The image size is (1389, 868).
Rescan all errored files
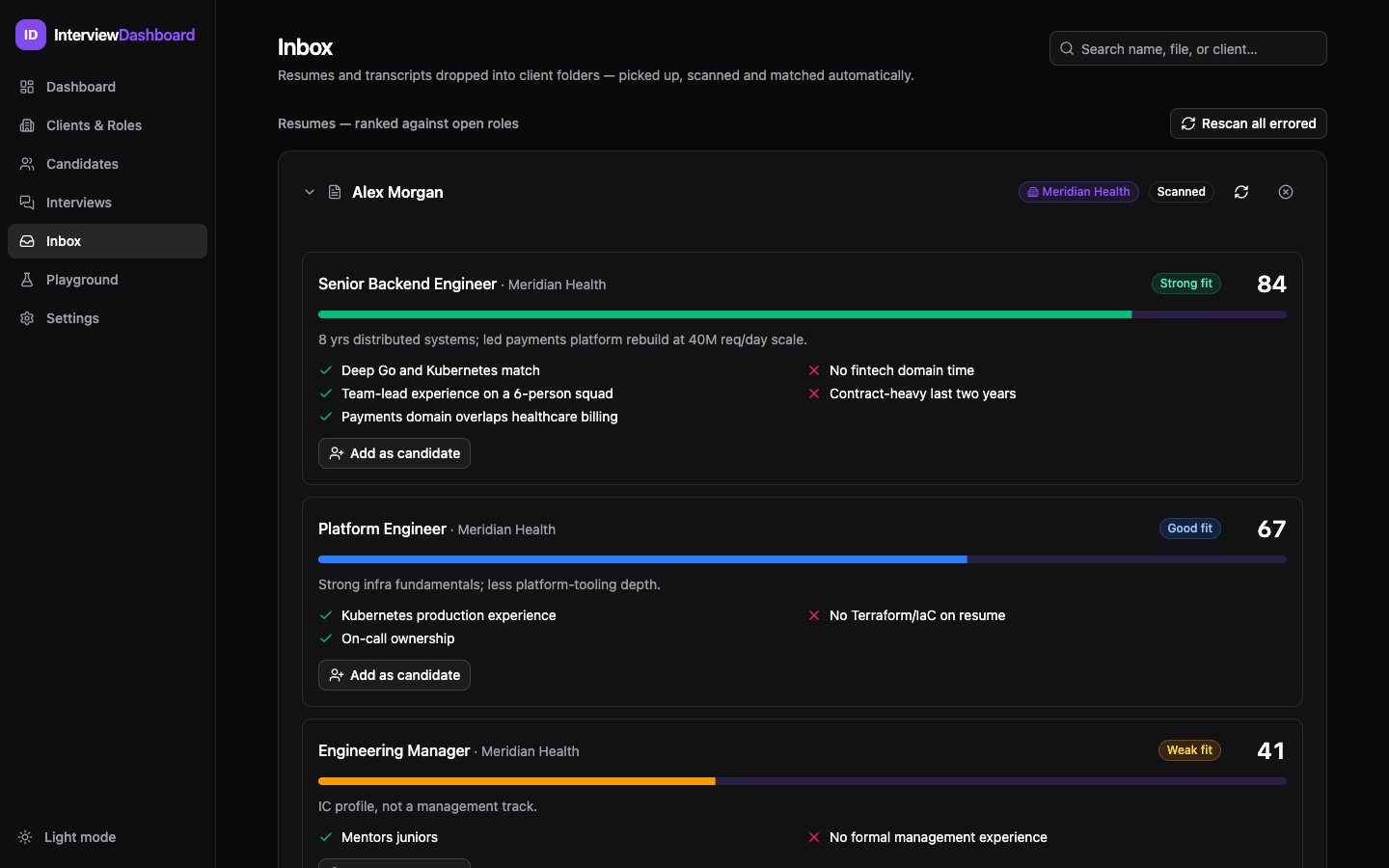pos(1248,123)
